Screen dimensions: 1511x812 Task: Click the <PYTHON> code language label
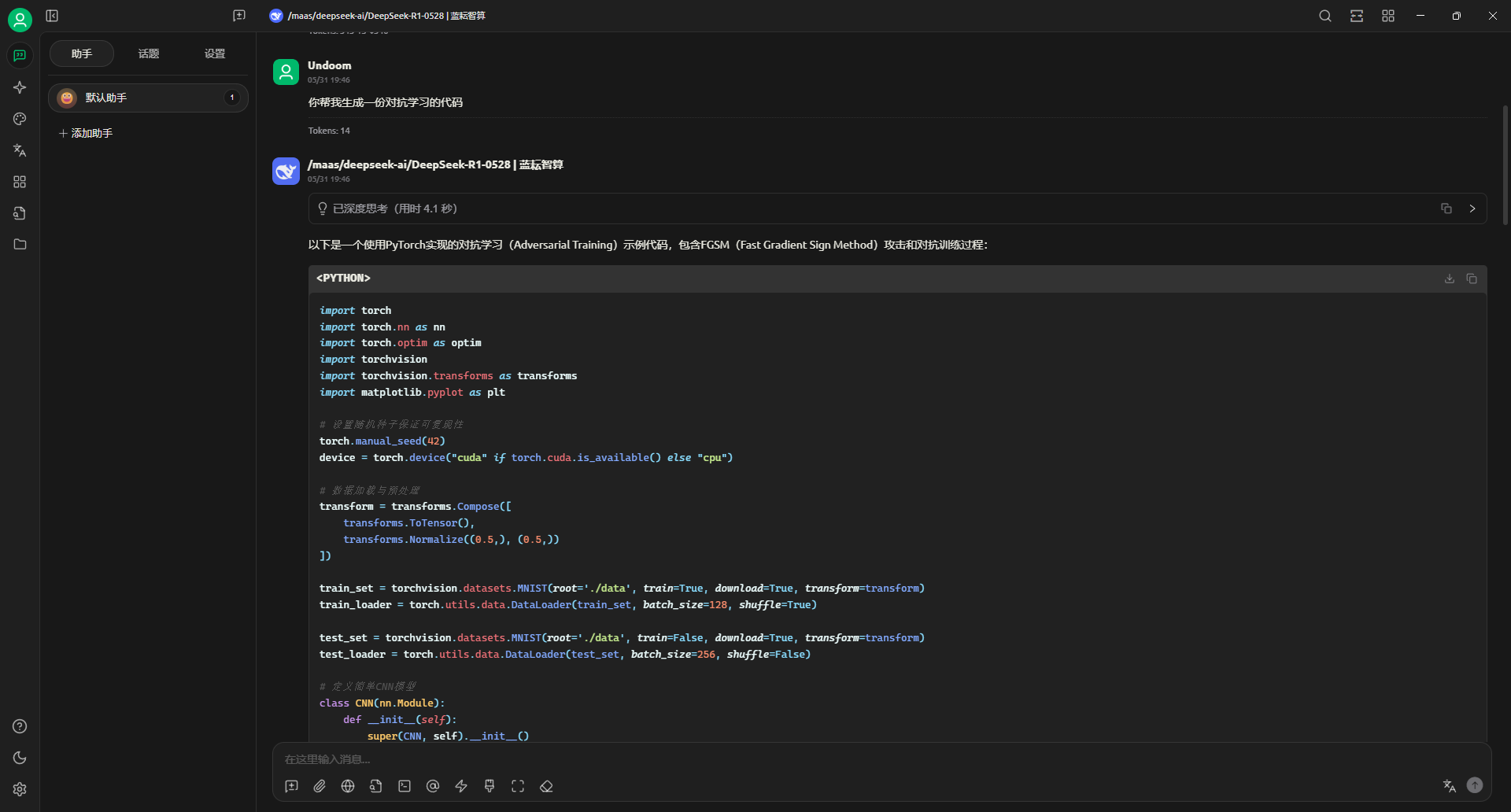coord(343,279)
